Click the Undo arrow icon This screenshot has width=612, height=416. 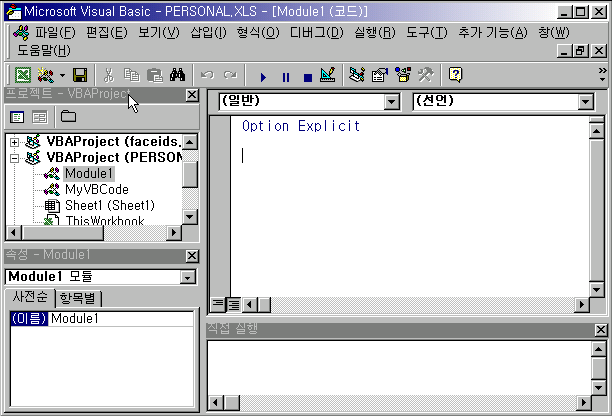click(x=207, y=75)
